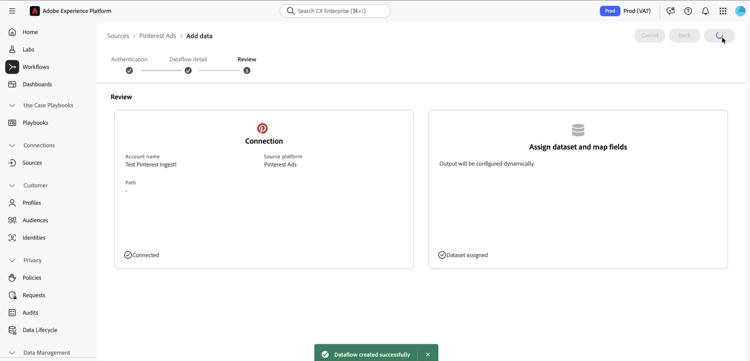750x361 pixels.
Task: Click the highlighted Workflows icon
Action: pyautogui.click(x=12, y=67)
